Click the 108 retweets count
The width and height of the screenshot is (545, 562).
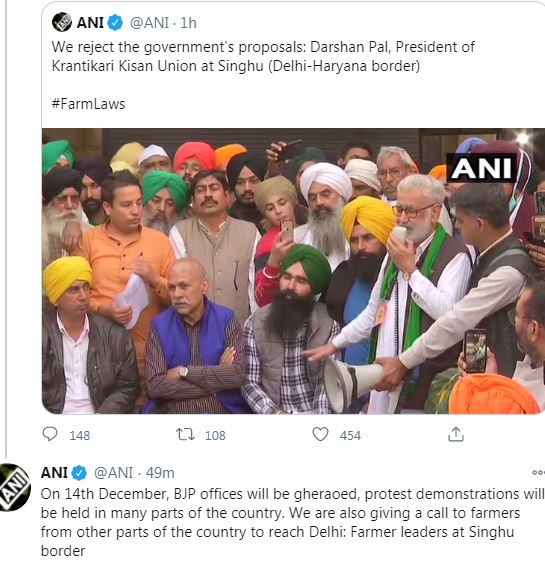215,435
